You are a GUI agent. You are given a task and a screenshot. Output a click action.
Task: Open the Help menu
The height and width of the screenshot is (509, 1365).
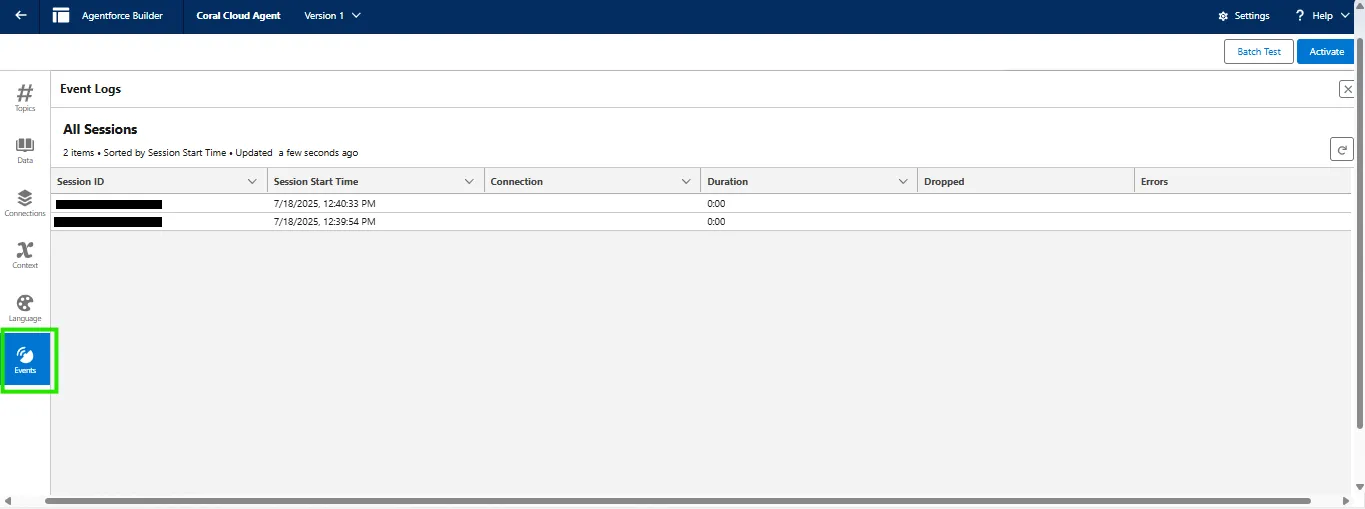click(1321, 16)
